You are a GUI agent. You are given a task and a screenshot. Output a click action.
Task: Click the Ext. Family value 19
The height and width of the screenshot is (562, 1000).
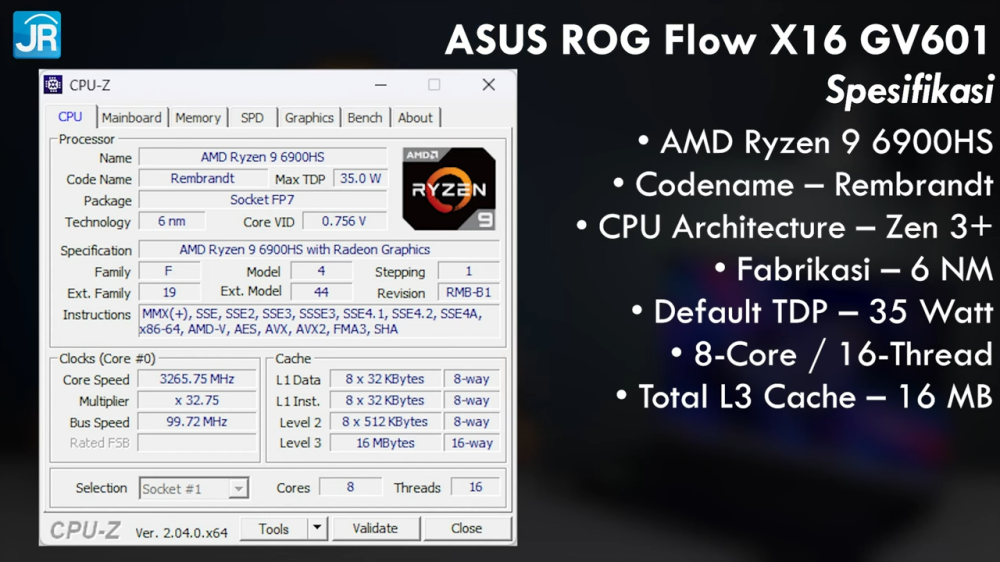tap(169, 292)
